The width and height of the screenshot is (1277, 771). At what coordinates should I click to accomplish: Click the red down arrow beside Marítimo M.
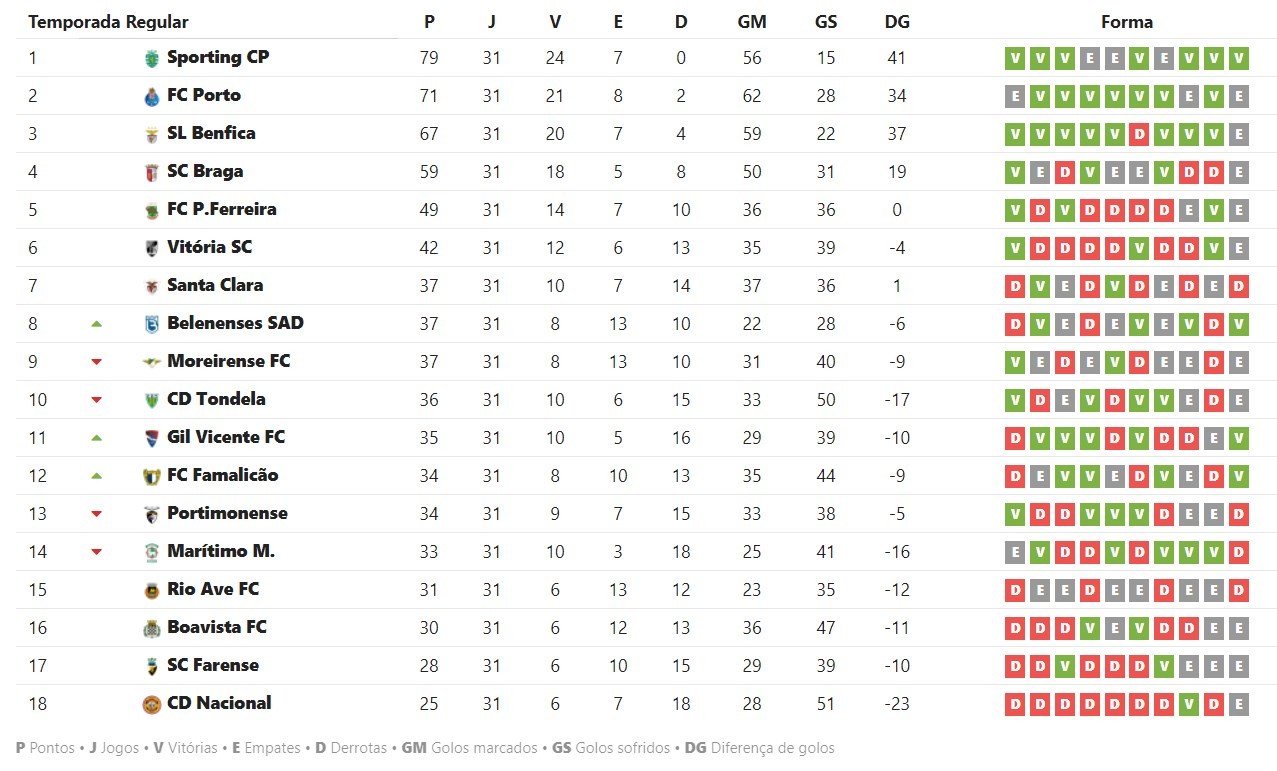coord(97,552)
